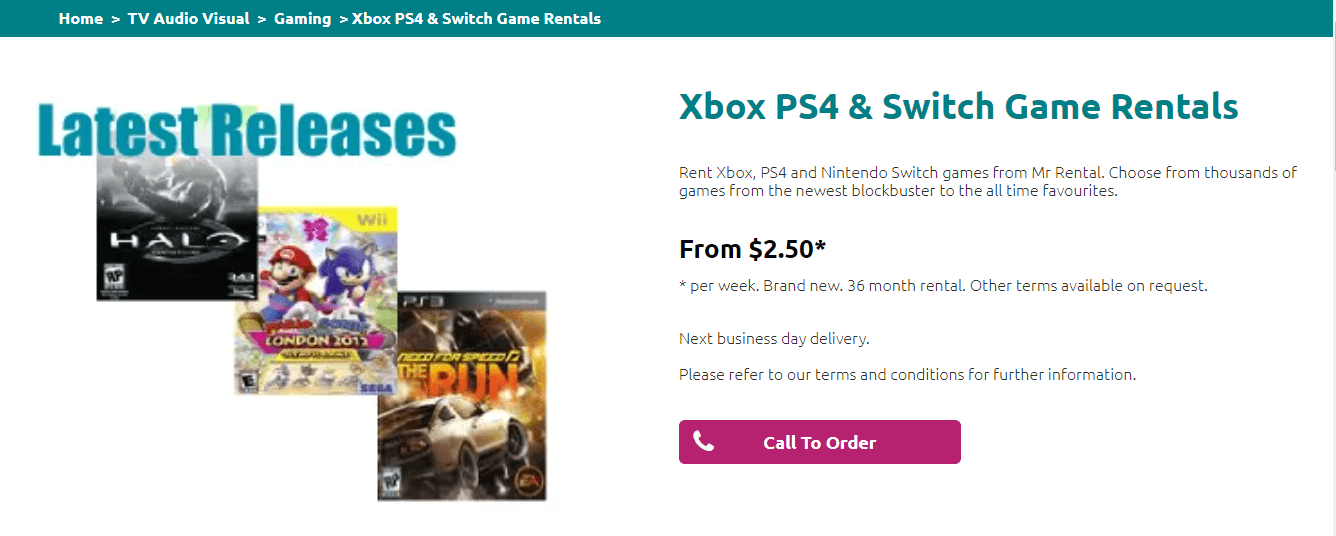Click the phone icon on the order button
Image resolution: width=1336 pixels, height=536 pixels.
click(x=704, y=441)
